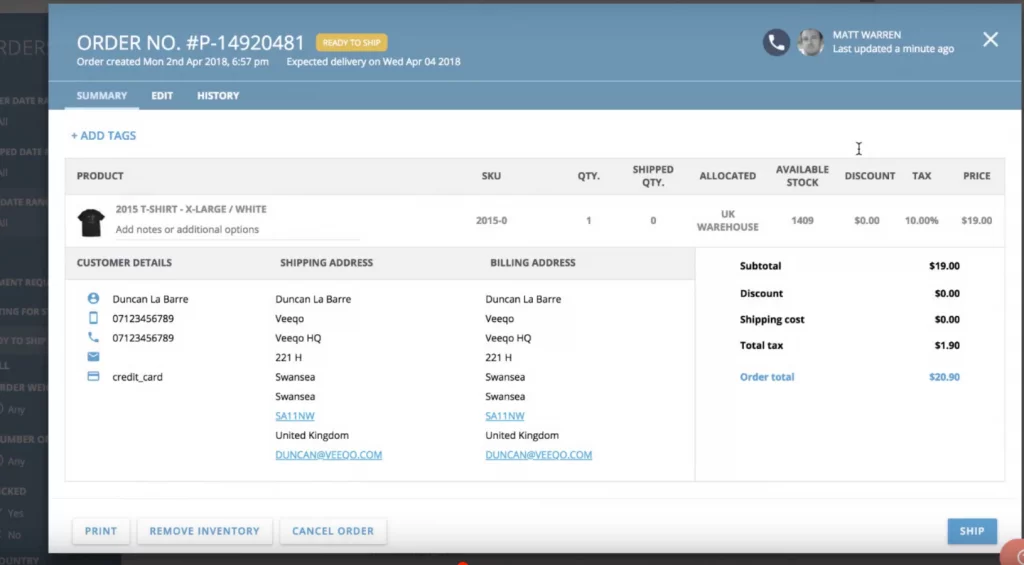Click billing address DUNCAN@VEEQO.COM email link
Viewport: 1024px width, 565px height.
point(539,455)
